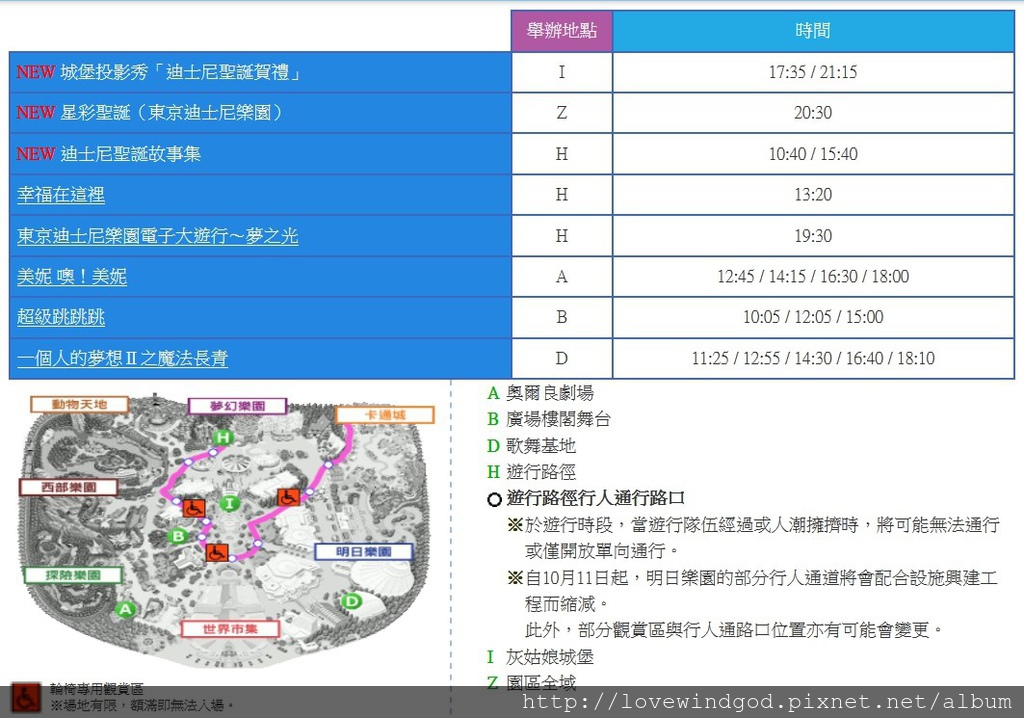Click location cell Z in the 星彩聖誕 row
1024x718 pixels.
click(x=562, y=112)
